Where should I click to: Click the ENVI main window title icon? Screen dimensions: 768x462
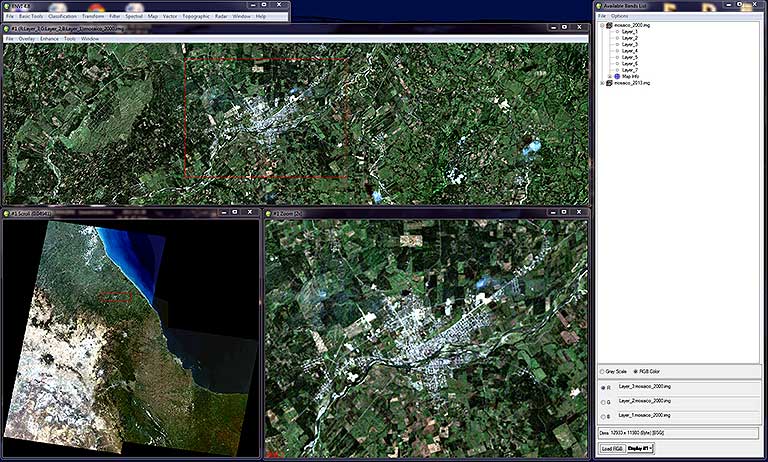point(8,6)
